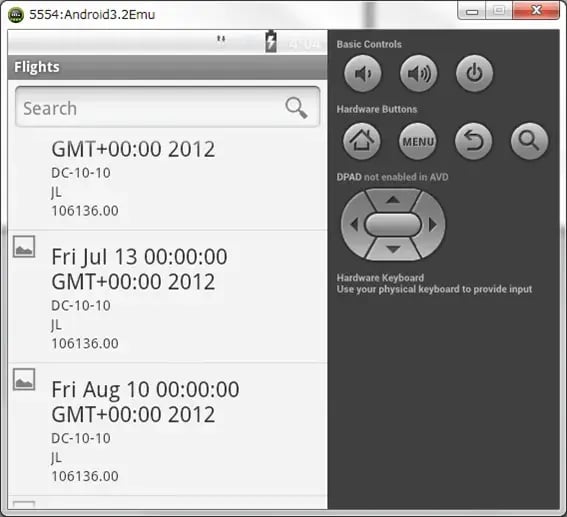Open the hardware MENU button
This screenshot has height=517, width=567.
point(418,141)
